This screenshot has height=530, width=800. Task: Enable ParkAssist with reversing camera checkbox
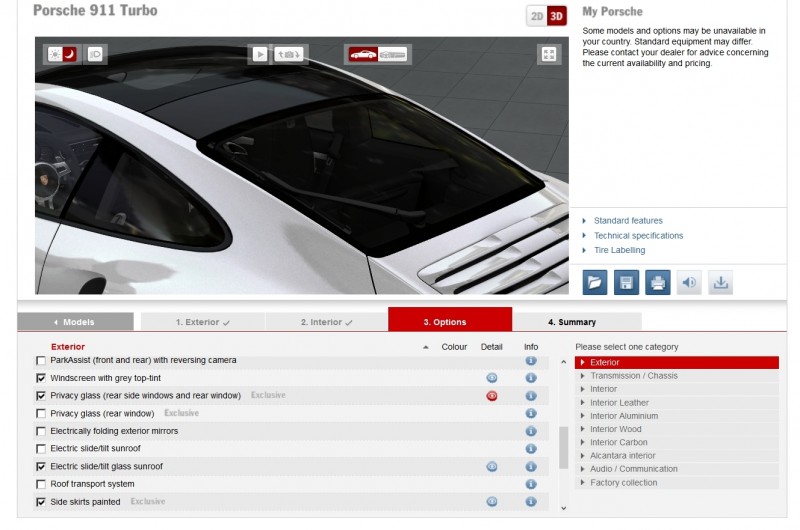coord(41,361)
